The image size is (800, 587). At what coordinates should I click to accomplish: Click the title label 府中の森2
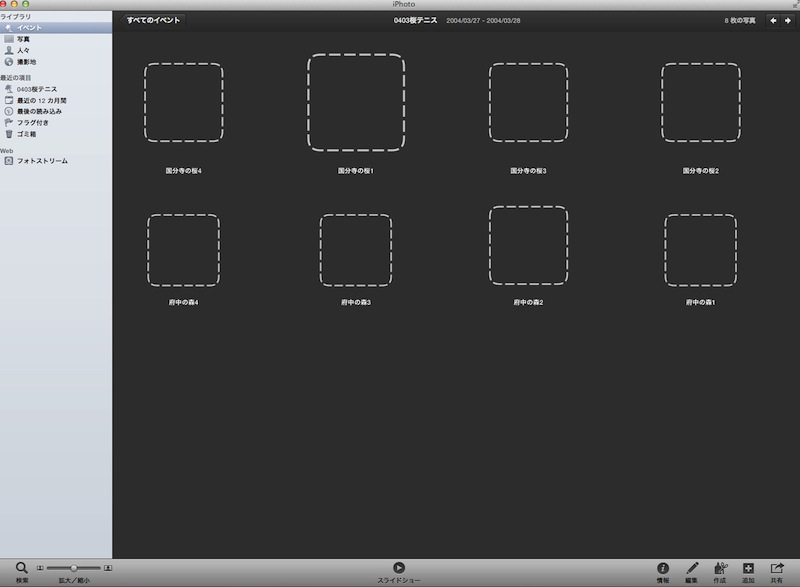pos(529,302)
